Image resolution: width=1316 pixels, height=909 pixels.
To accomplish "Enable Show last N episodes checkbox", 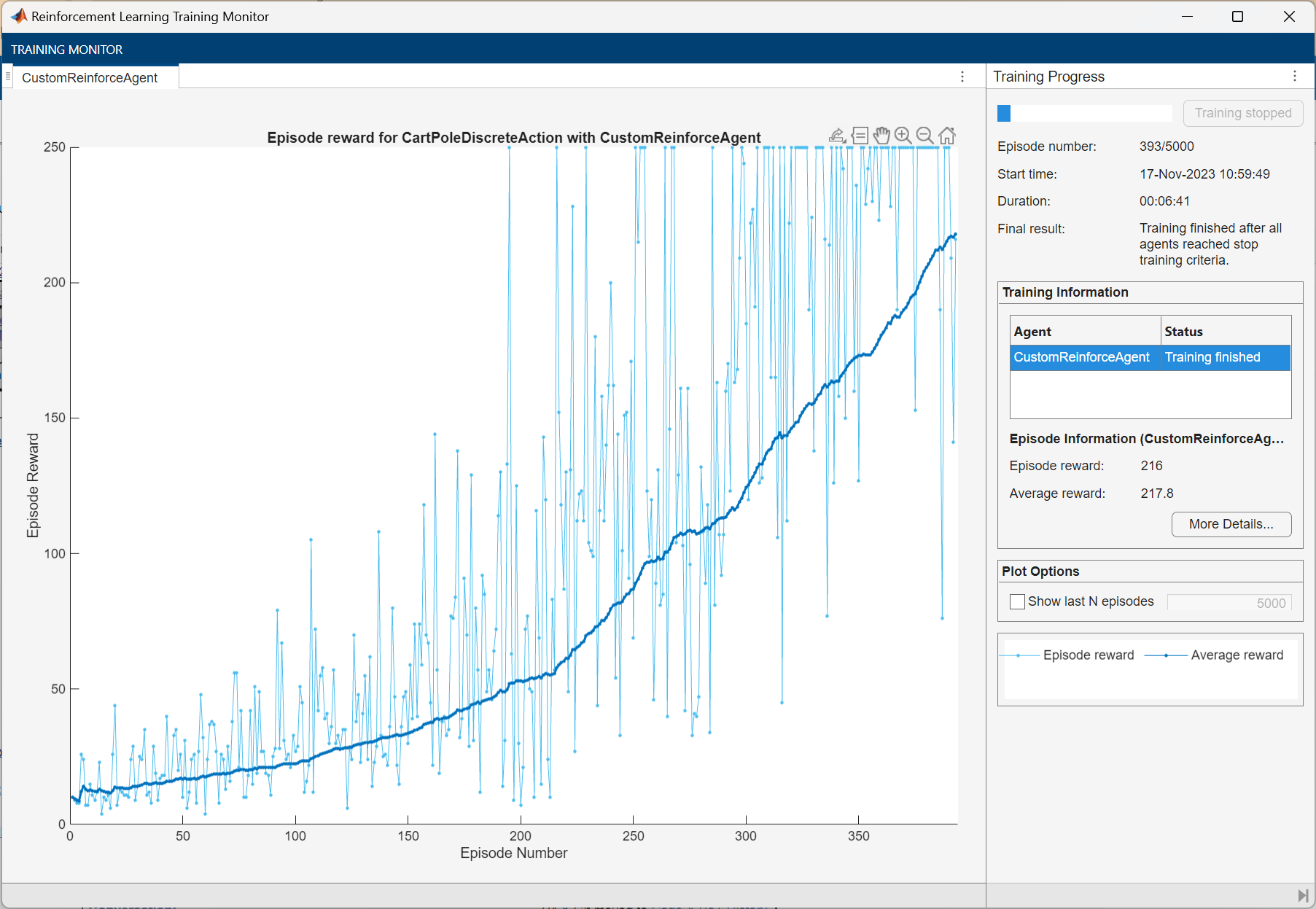I will pyautogui.click(x=1017, y=601).
